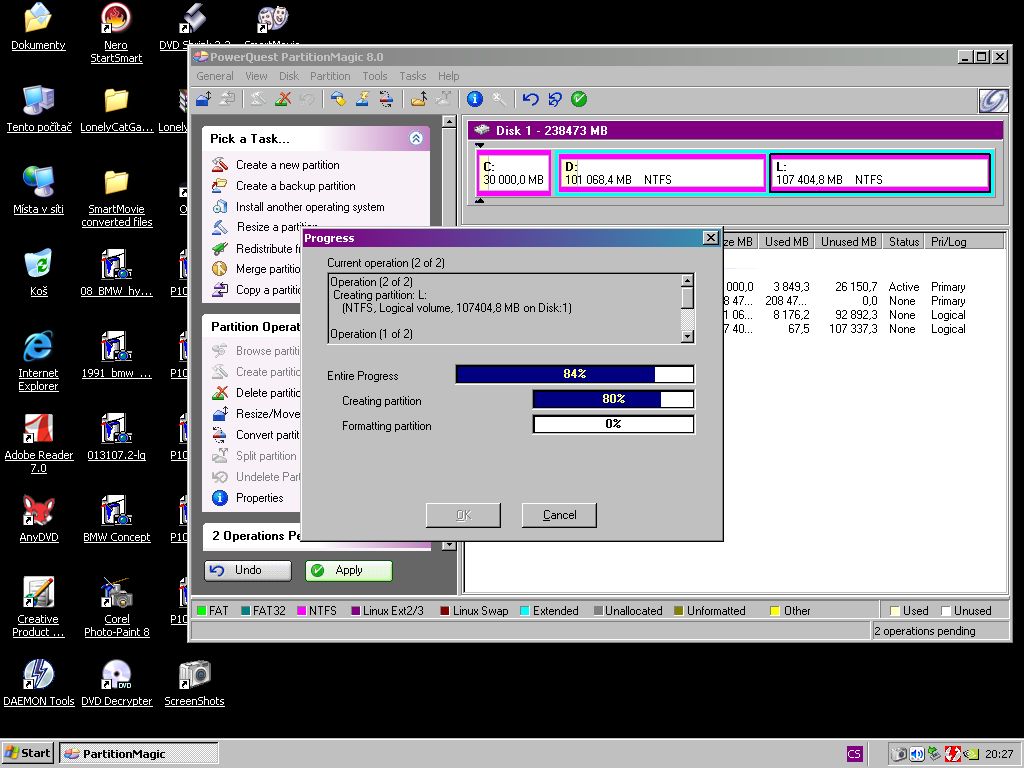The width and height of the screenshot is (1024, 768).
Task: Cancel the partition operation in Progress dialog
Action: [559, 515]
